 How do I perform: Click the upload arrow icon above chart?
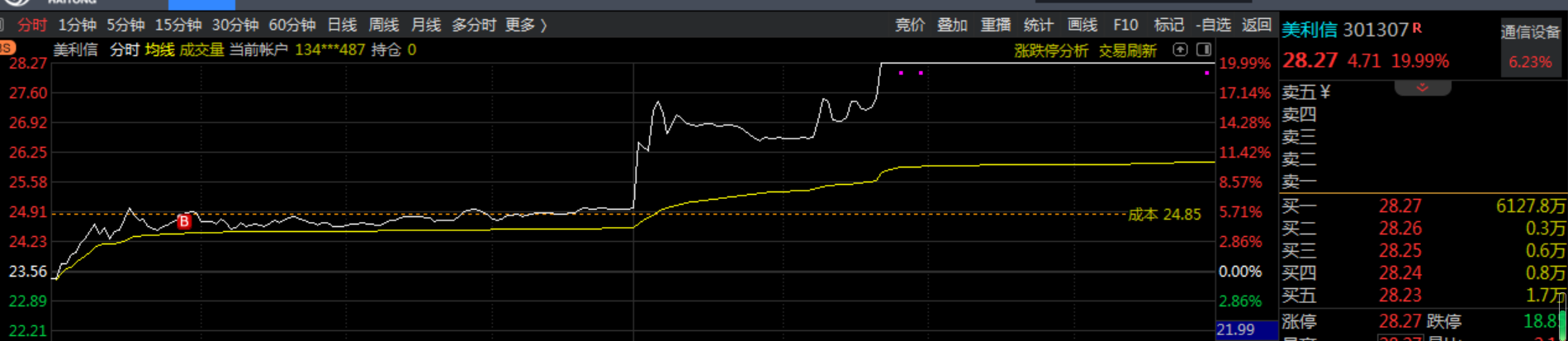[1181, 50]
